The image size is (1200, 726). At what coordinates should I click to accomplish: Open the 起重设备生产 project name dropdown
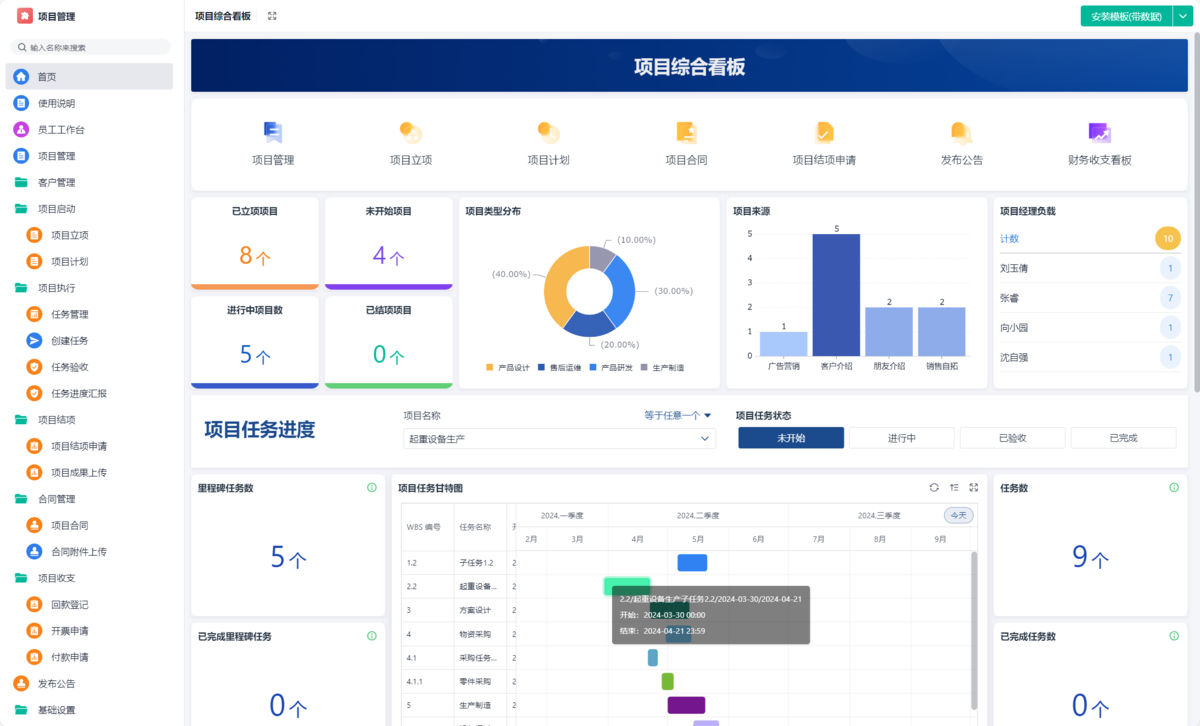click(559, 439)
